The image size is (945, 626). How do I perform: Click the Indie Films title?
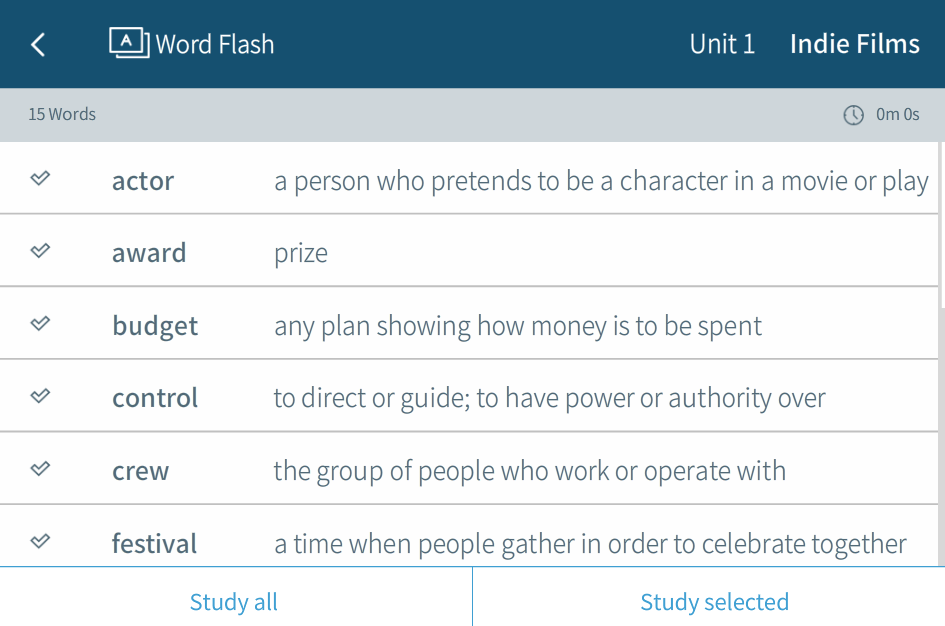click(x=854, y=44)
